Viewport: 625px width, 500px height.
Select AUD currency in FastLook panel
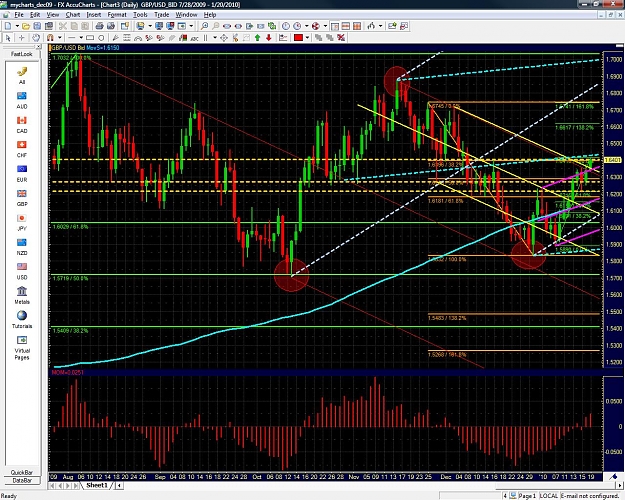coord(22,100)
